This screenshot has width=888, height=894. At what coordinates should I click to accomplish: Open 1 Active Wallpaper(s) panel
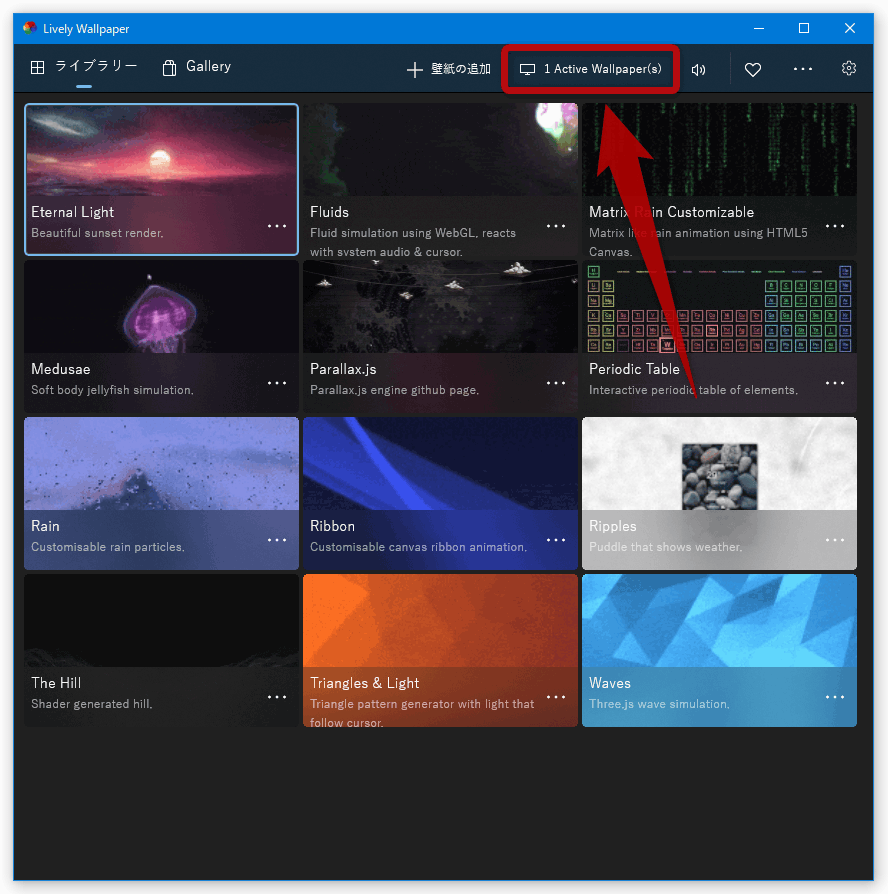point(590,69)
